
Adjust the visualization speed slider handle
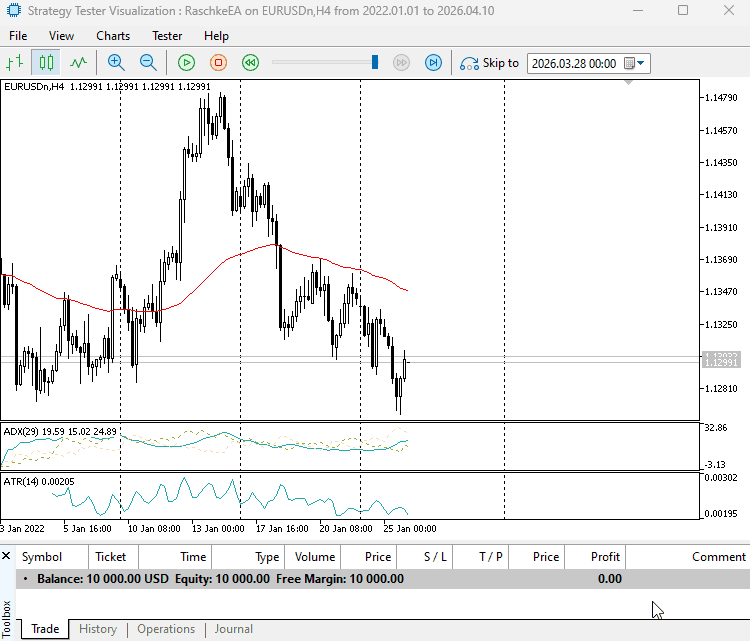coord(375,62)
